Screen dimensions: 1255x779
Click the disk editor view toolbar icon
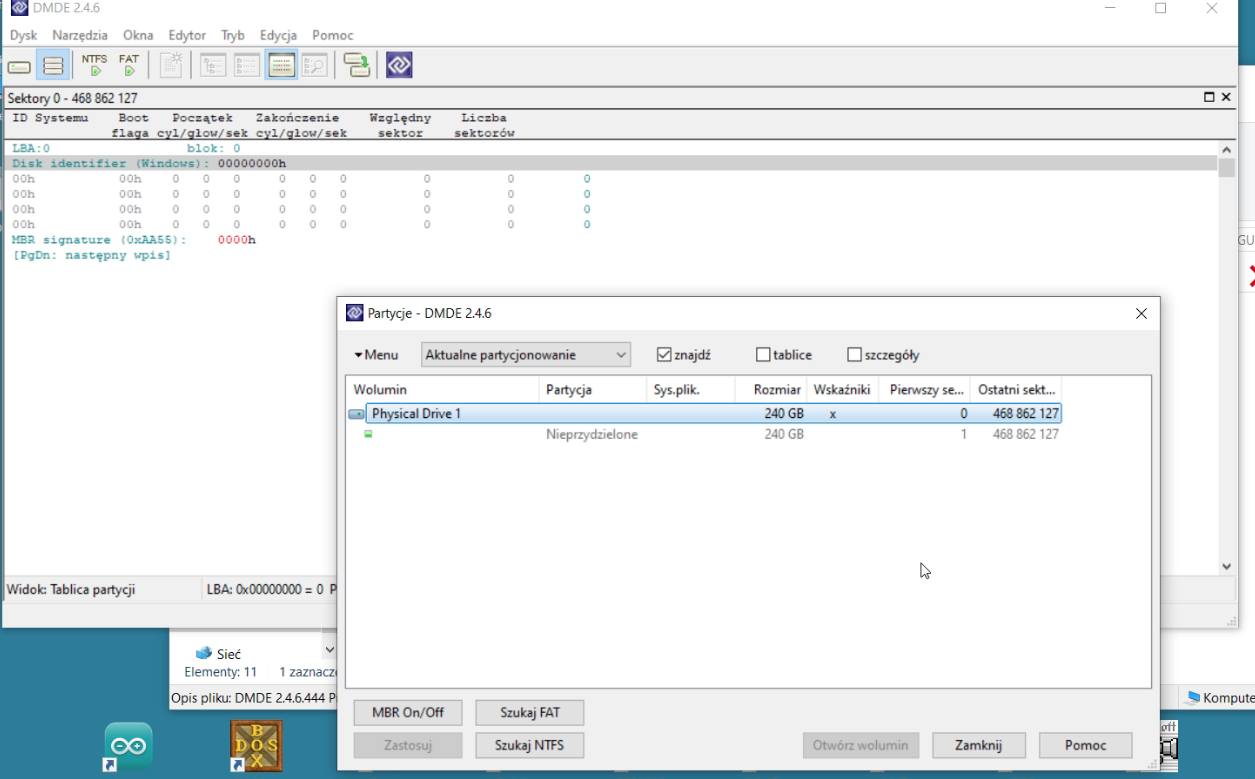click(x=281, y=66)
